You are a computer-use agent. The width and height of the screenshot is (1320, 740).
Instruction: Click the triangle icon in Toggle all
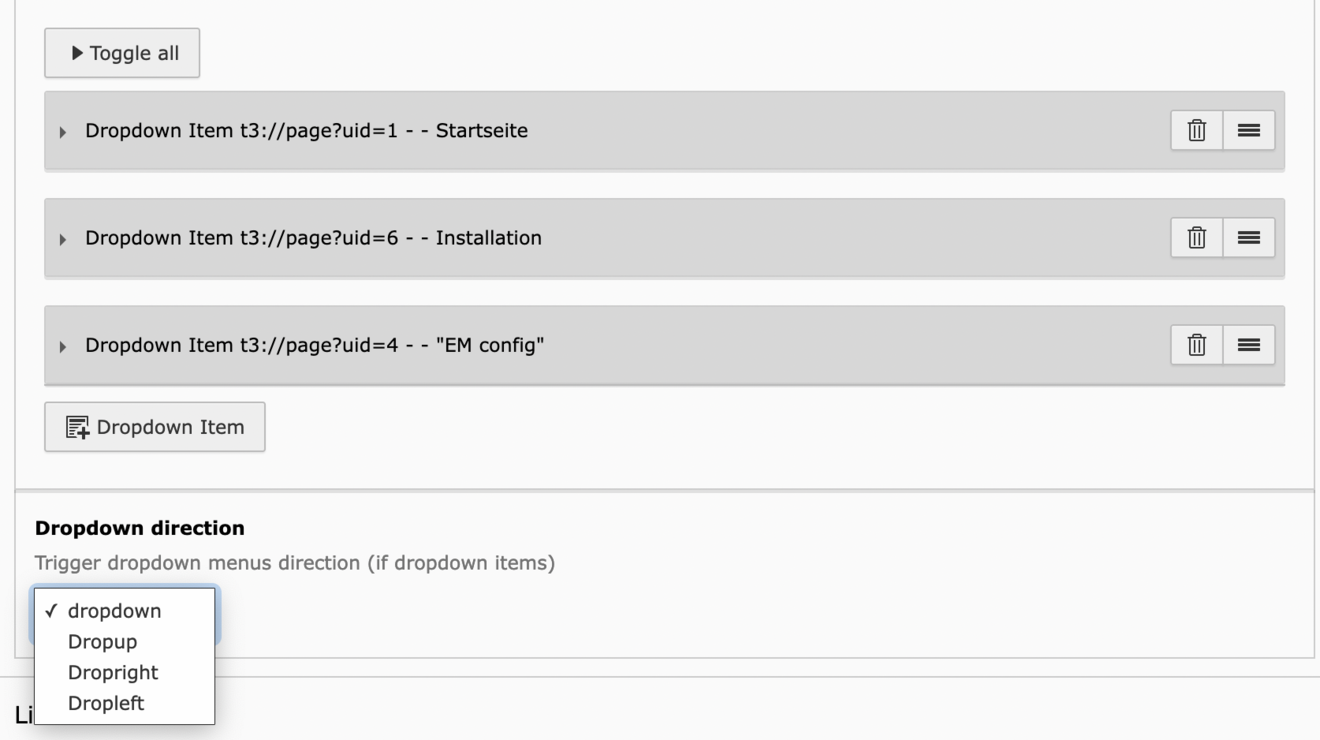coord(77,54)
